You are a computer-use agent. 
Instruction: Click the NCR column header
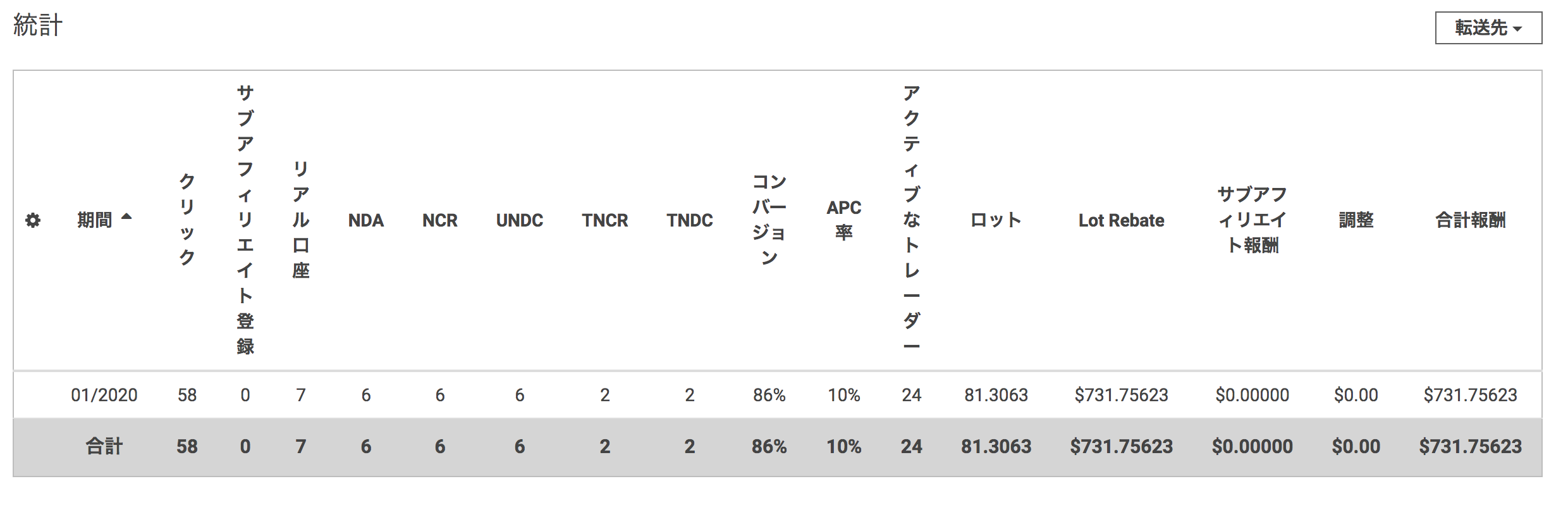click(x=439, y=220)
